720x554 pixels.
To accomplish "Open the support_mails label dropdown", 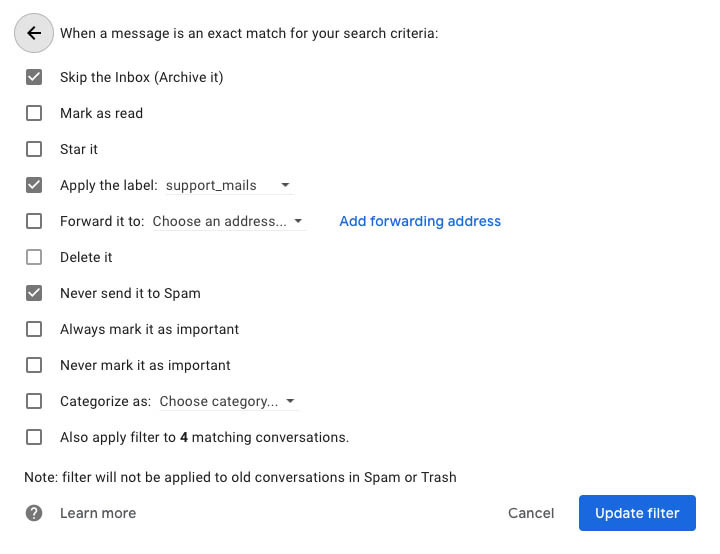I will click(228, 185).
